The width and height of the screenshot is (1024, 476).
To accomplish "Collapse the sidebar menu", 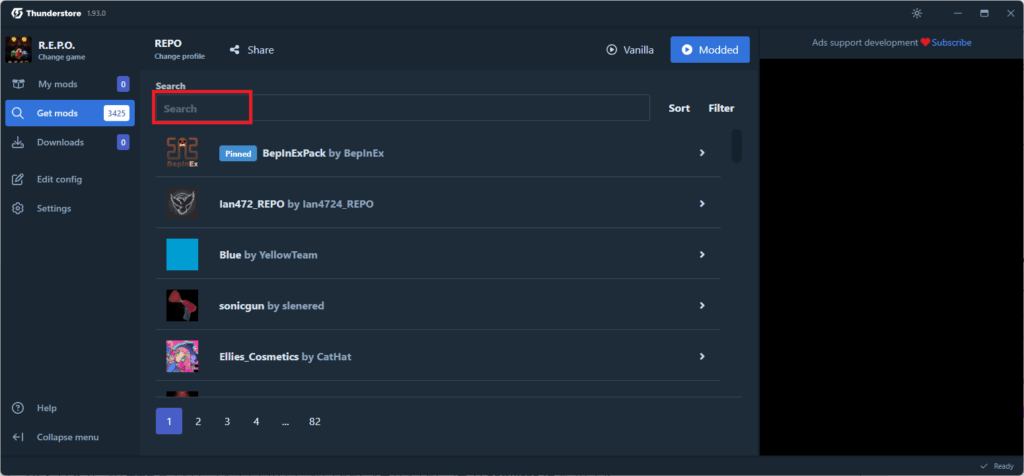I will (70, 437).
